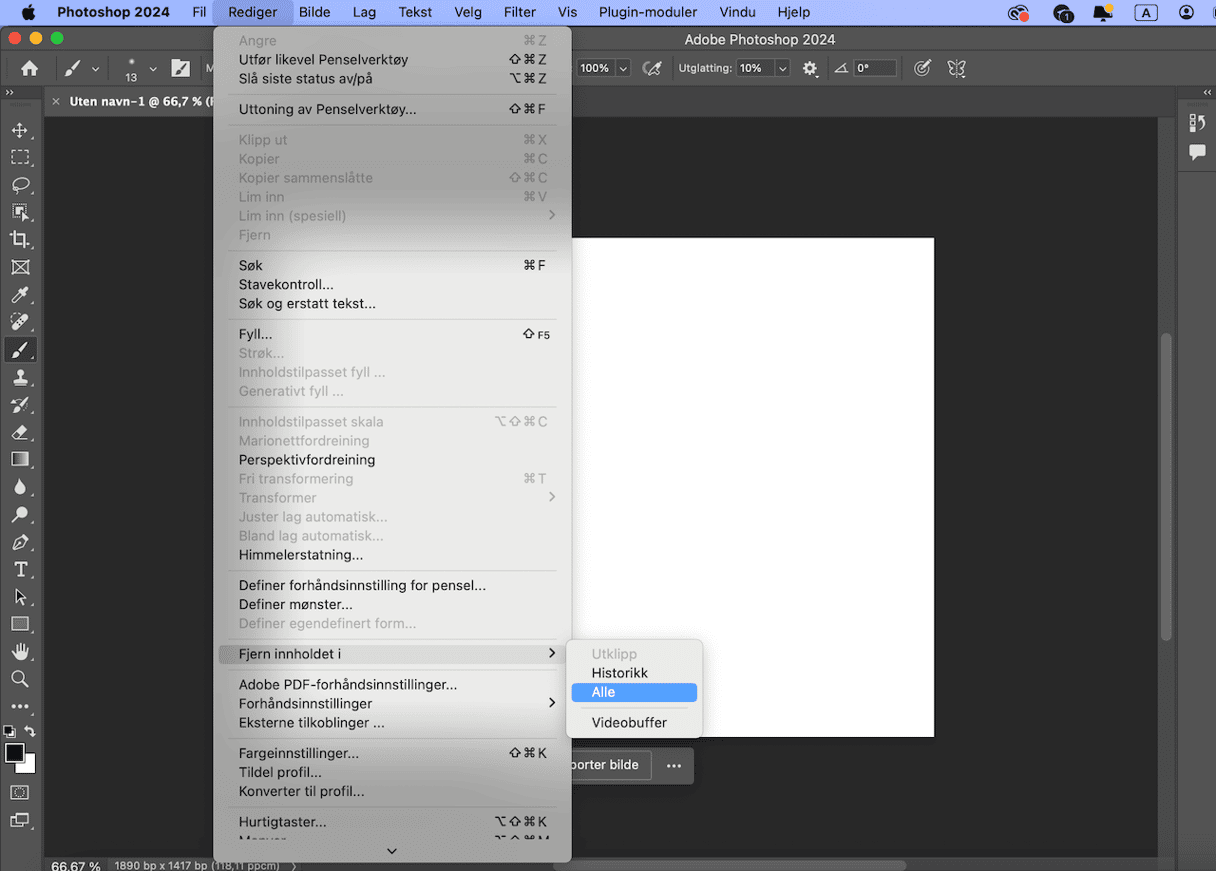1216x871 pixels.
Task: Toggle Quick Mask mode
Action: [20, 792]
